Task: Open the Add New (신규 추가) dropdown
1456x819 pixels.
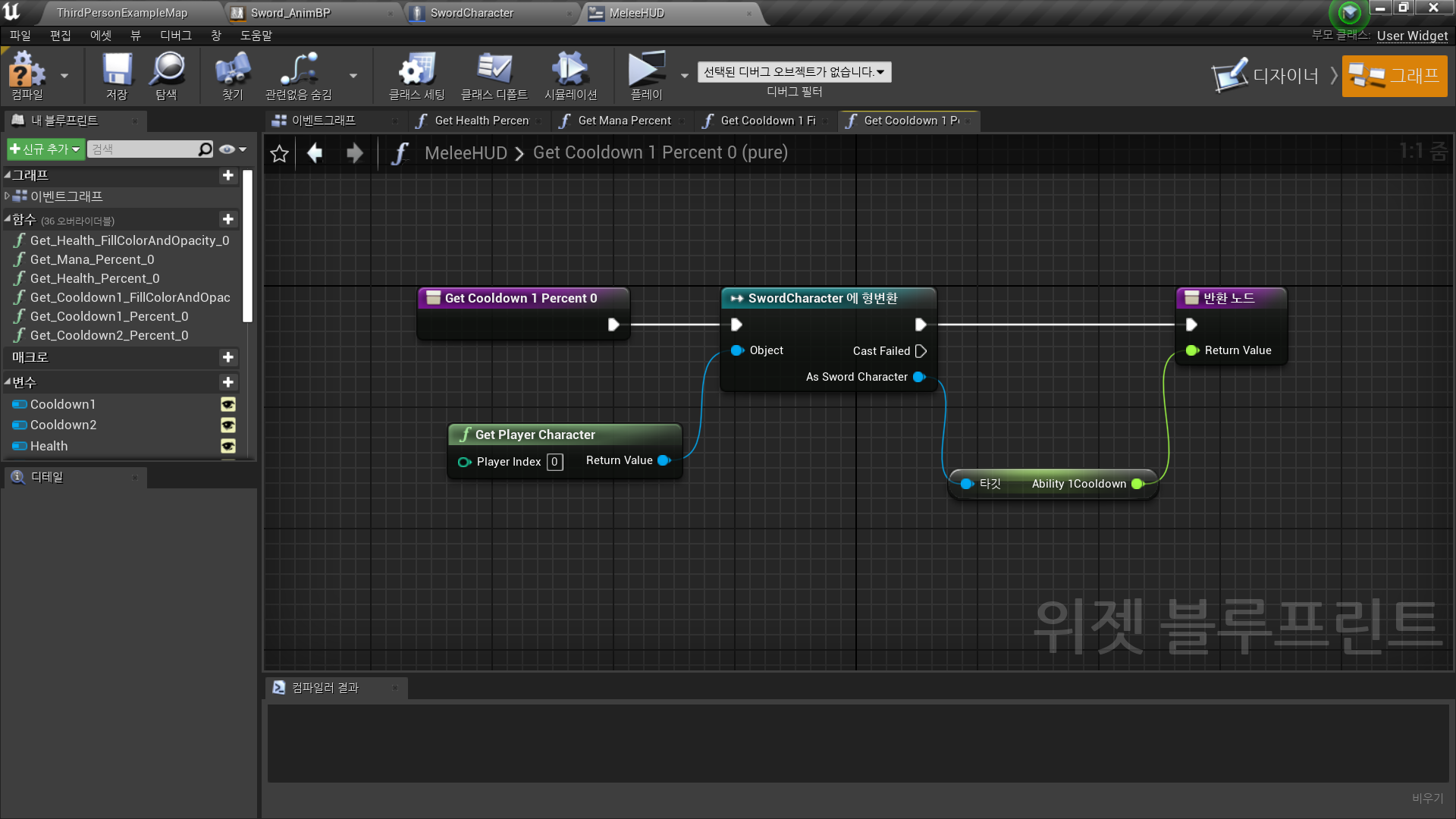Action: tap(45, 149)
